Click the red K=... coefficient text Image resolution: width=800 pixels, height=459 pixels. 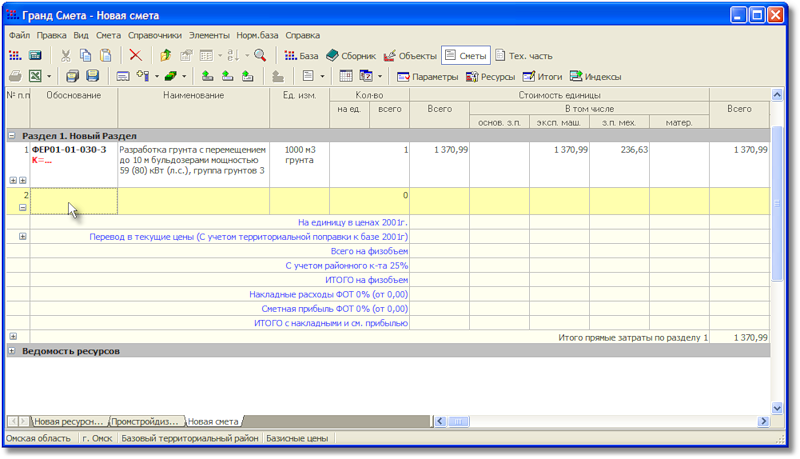(x=42, y=160)
